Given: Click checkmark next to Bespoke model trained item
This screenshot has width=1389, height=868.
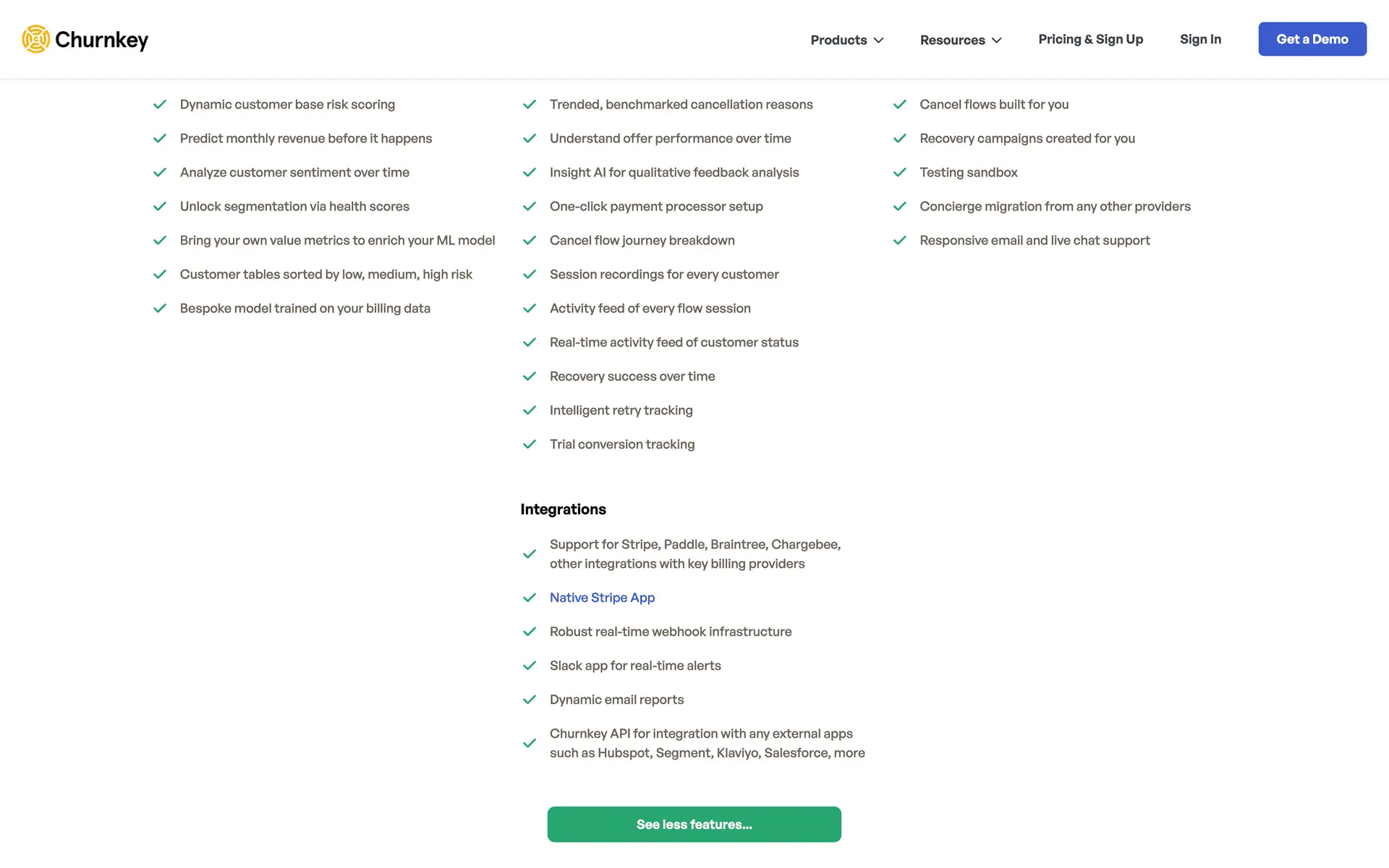Looking at the screenshot, I should 160,308.
